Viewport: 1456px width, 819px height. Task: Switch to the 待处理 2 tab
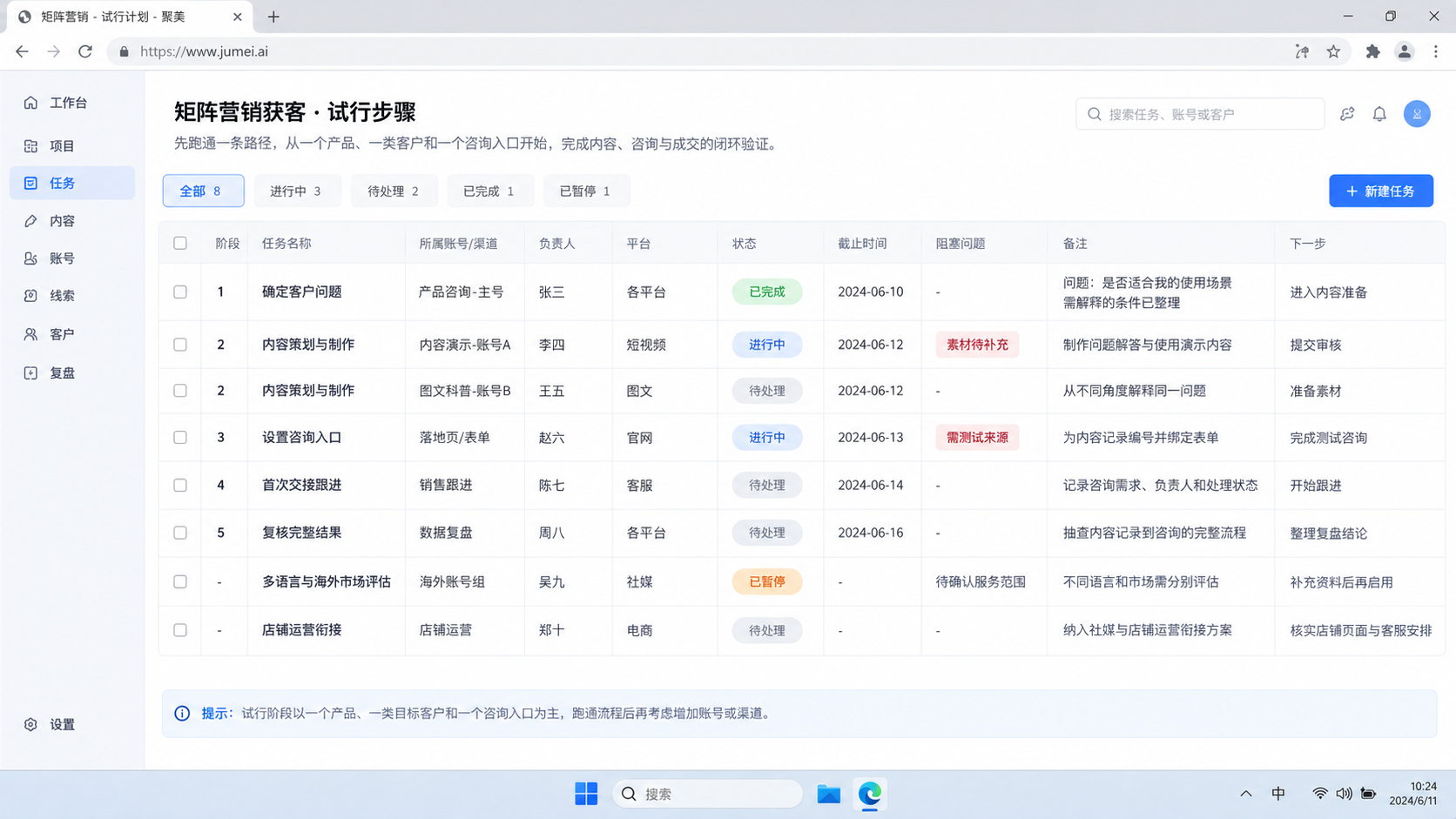coord(393,191)
